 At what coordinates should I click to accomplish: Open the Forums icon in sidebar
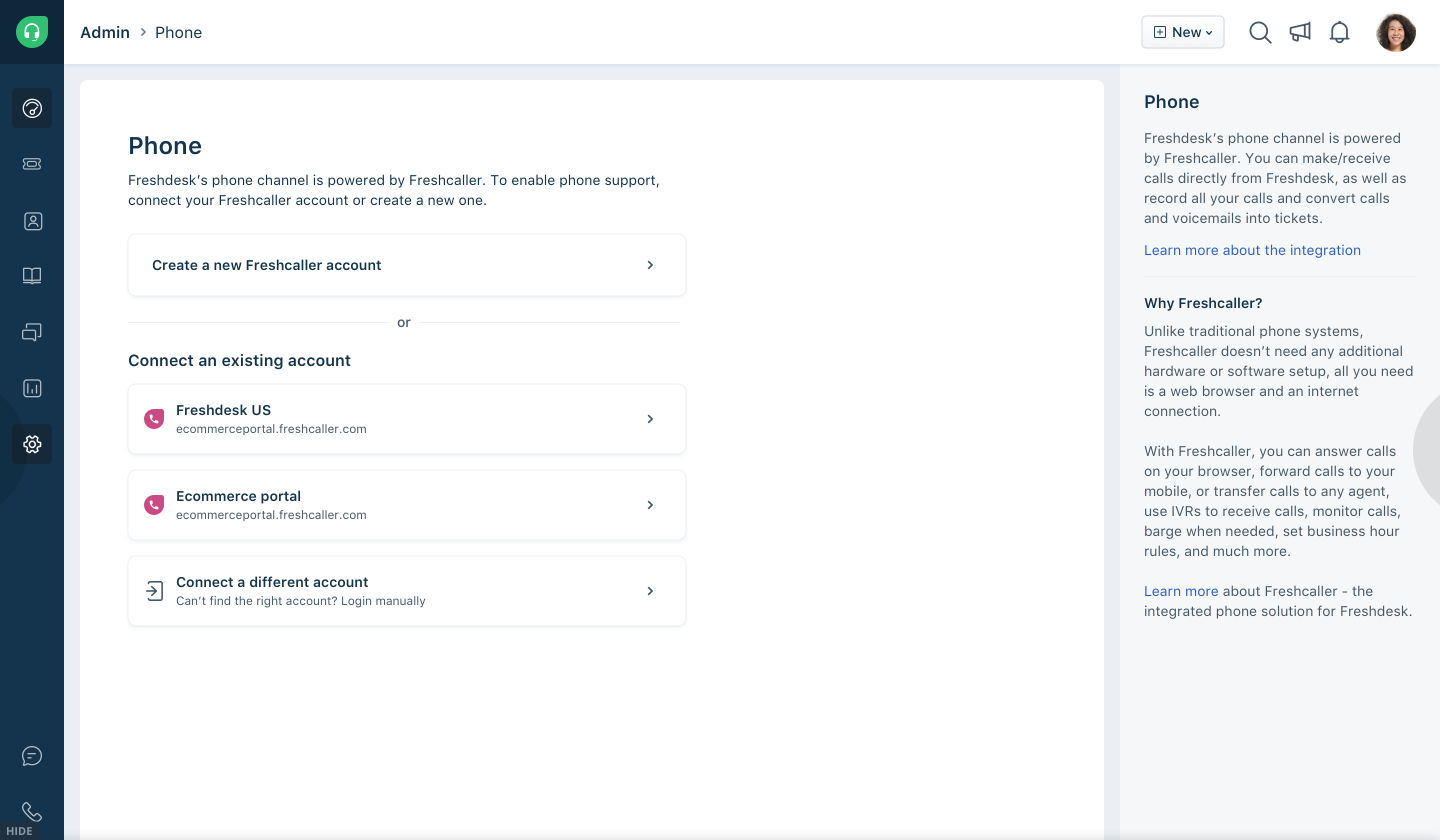tap(32, 332)
